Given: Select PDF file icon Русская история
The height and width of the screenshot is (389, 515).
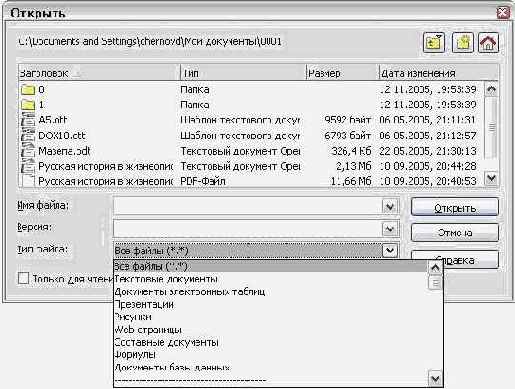Looking at the screenshot, I should pyautogui.click(x=28, y=181).
